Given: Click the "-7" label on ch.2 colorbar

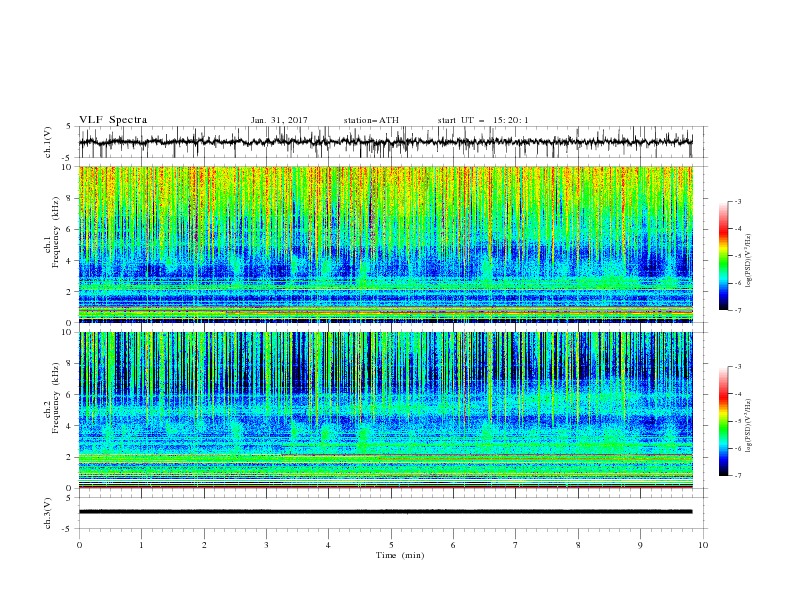Looking at the screenshot, I should 737,476.
